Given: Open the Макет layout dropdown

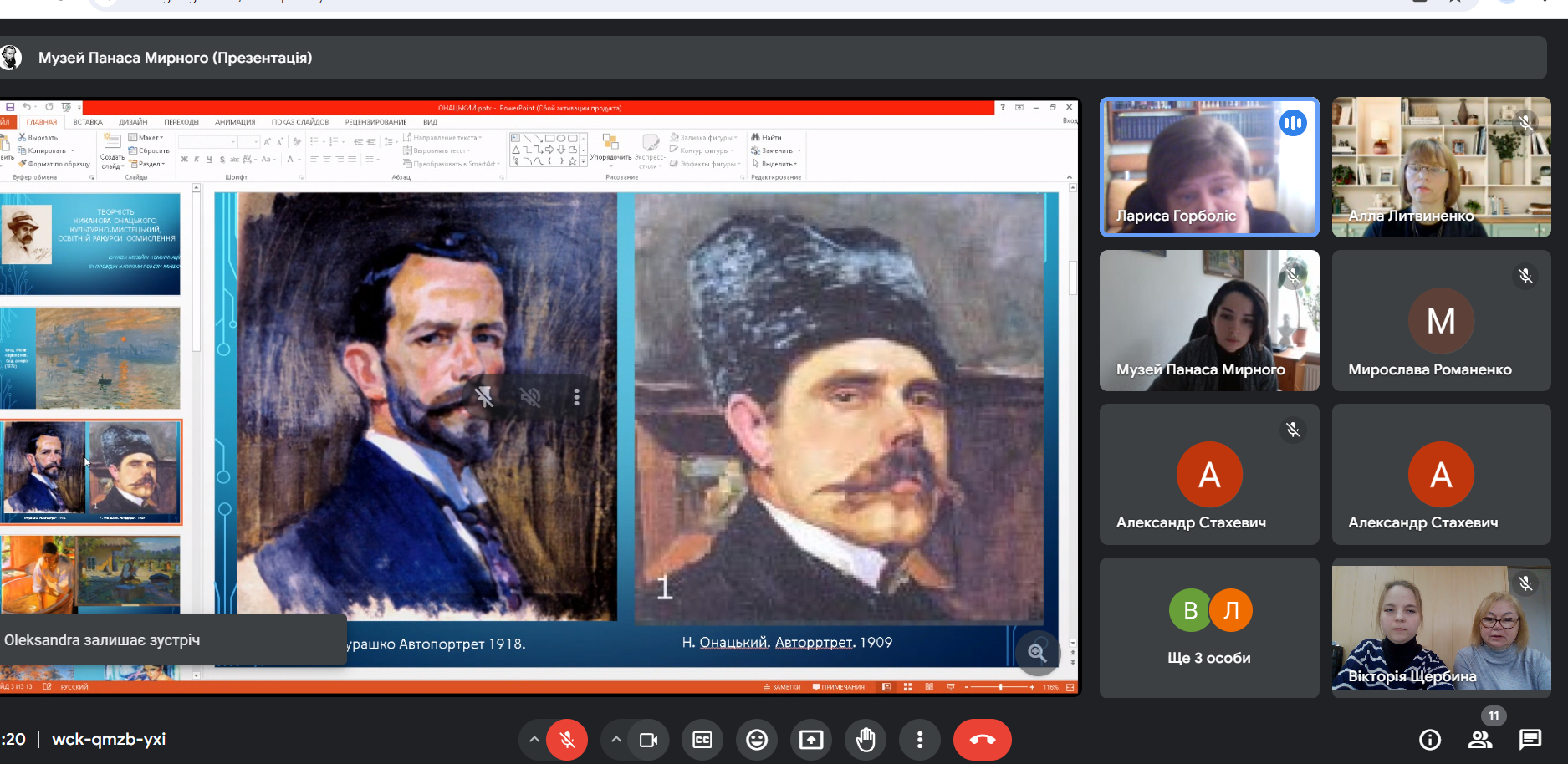Looking at the screenshot, I should pos(147,137).
